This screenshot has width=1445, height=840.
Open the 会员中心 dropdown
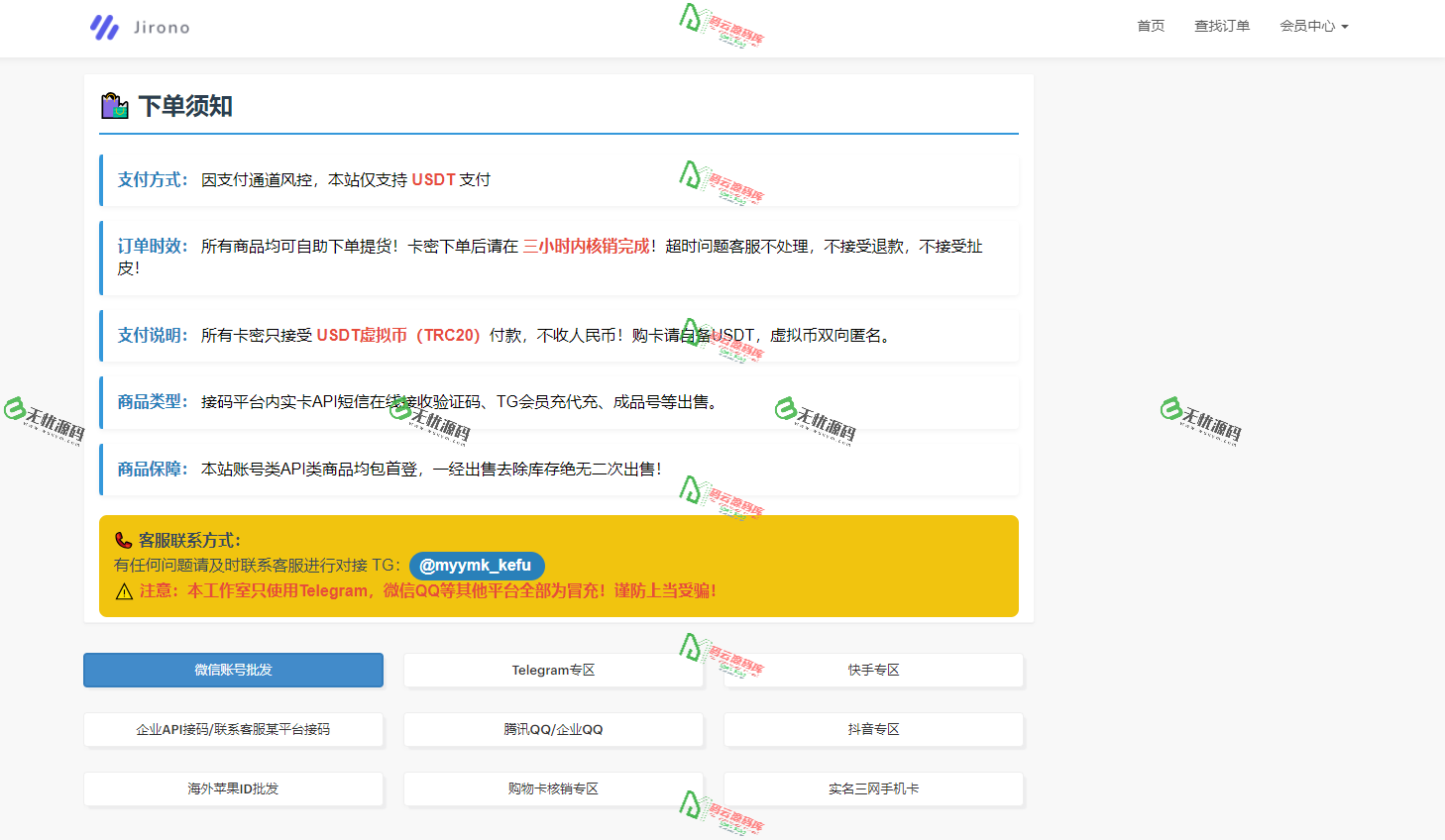[1313, 26]
